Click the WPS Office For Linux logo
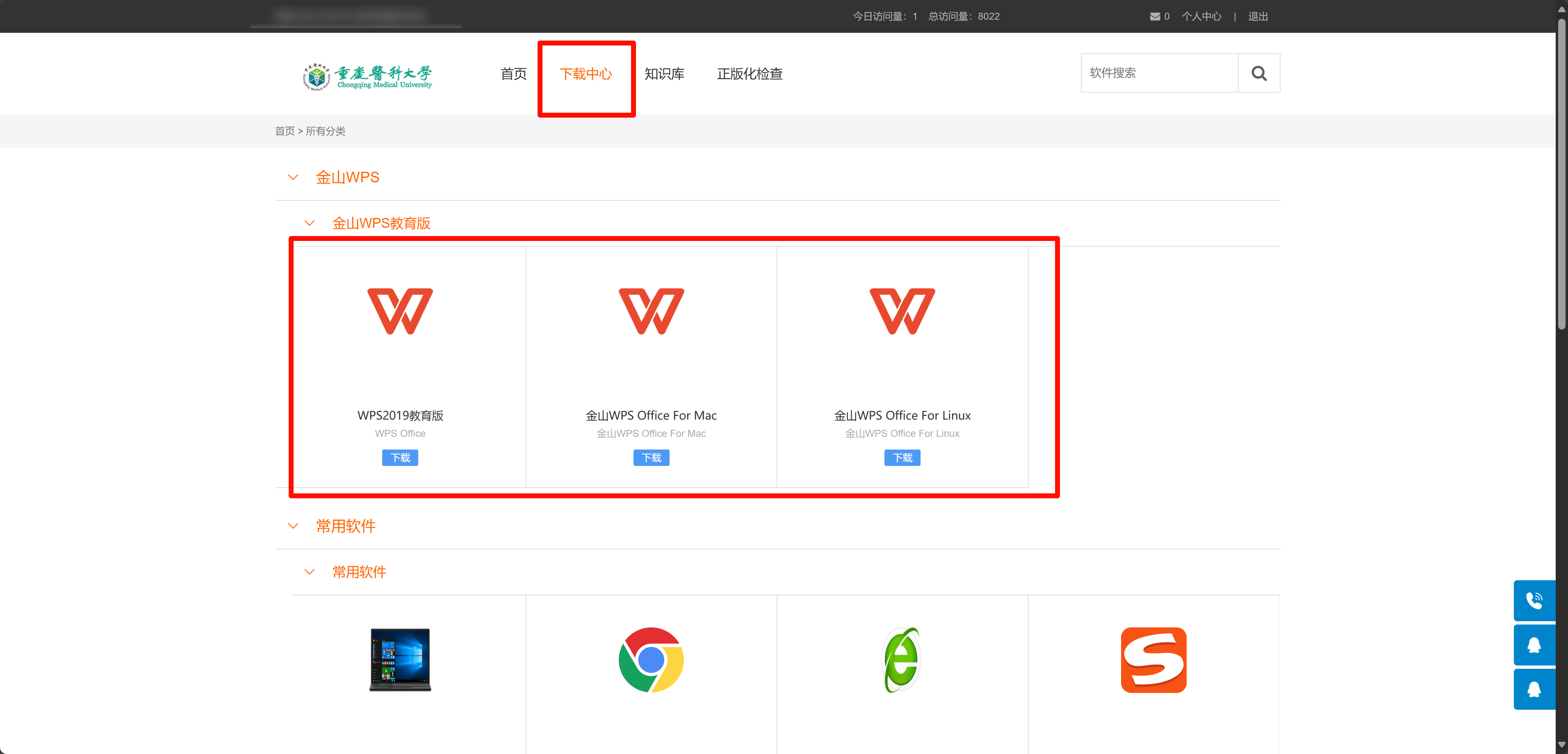Image resolution: width=1568 pixels, height=754 pixels. (902, 311)
